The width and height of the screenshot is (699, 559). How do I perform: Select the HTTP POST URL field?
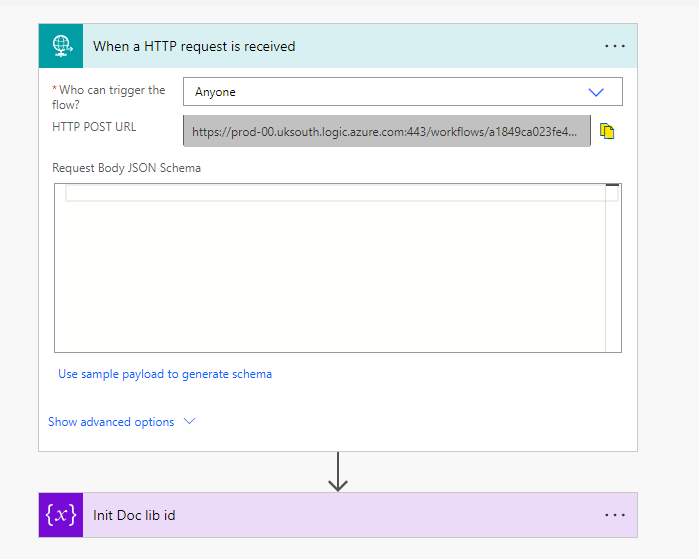[386, 131]
